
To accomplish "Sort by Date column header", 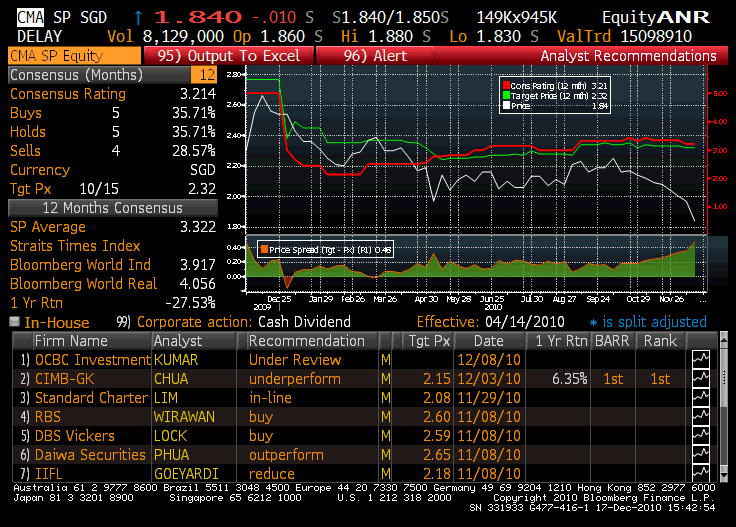I will point(489,341).
